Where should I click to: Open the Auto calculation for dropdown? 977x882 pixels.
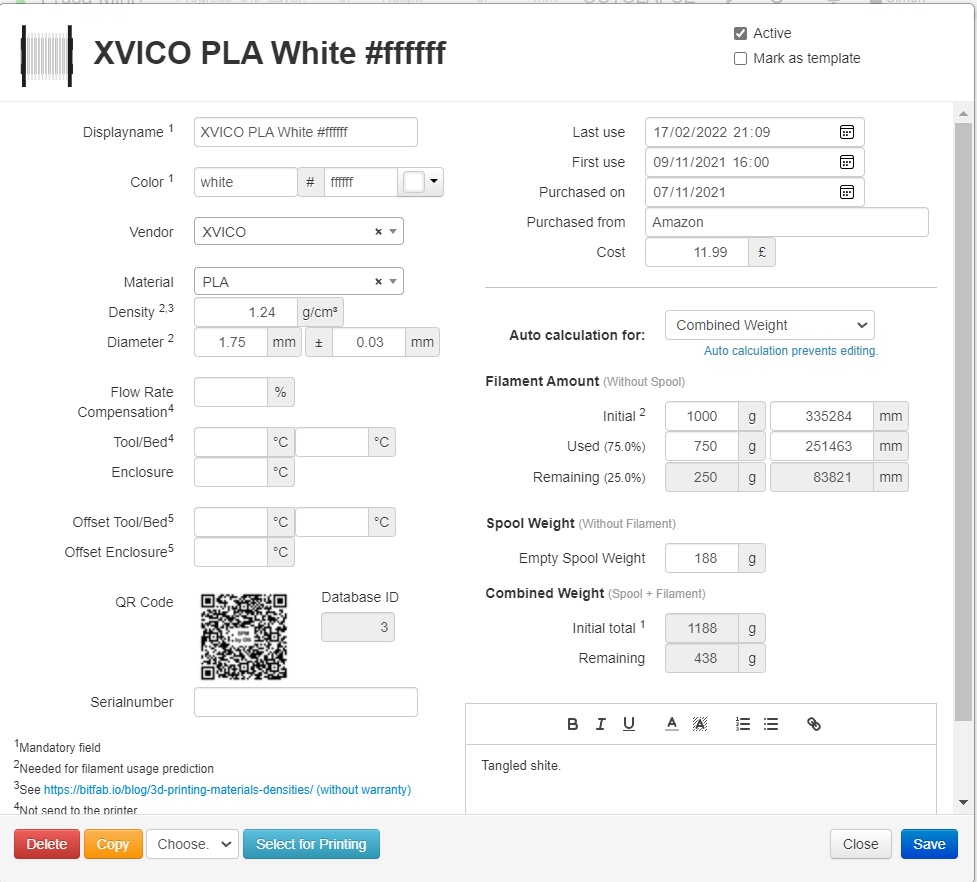point(769,325)
